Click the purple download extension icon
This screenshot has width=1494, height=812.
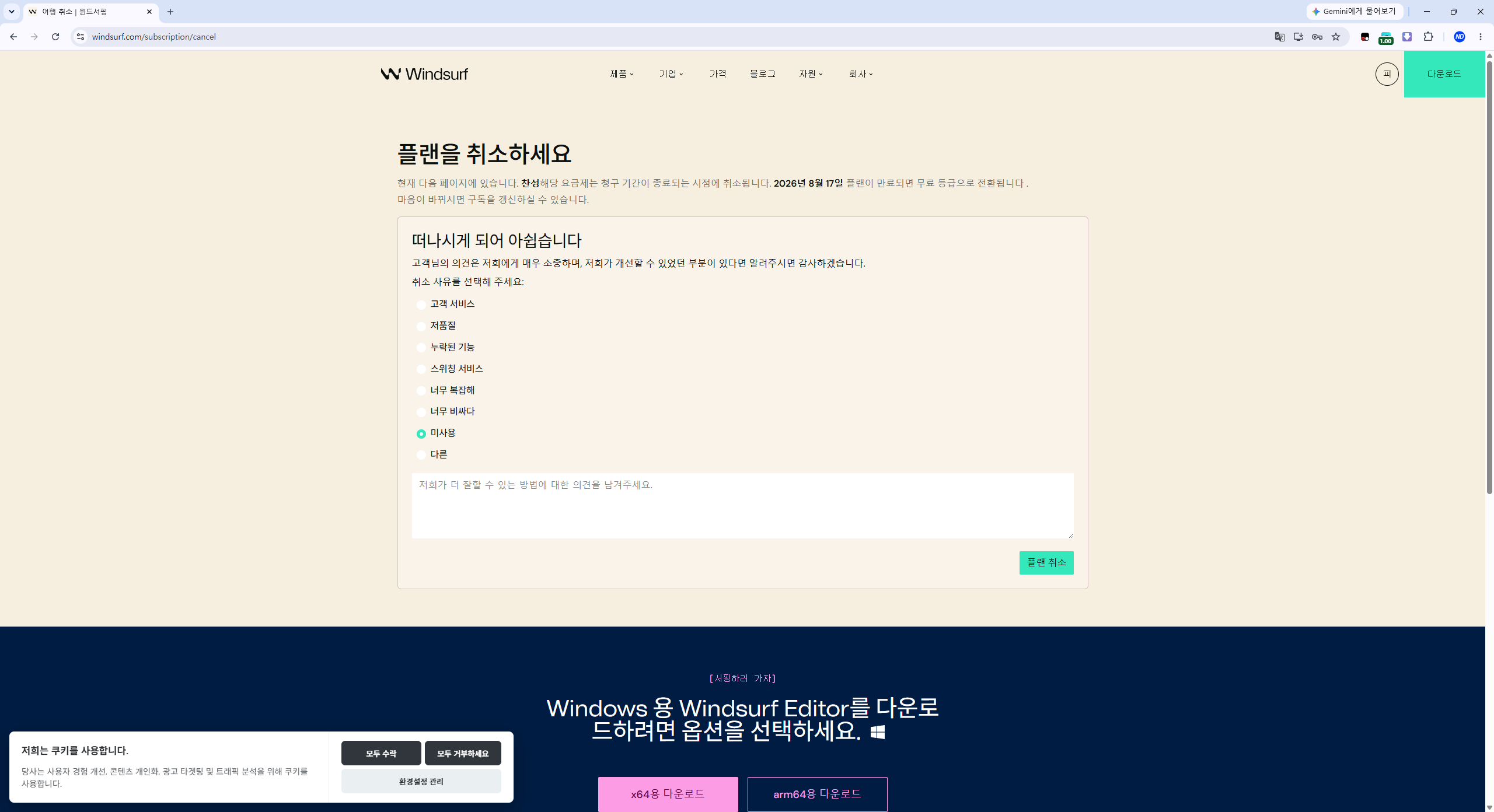point(1407,37)
